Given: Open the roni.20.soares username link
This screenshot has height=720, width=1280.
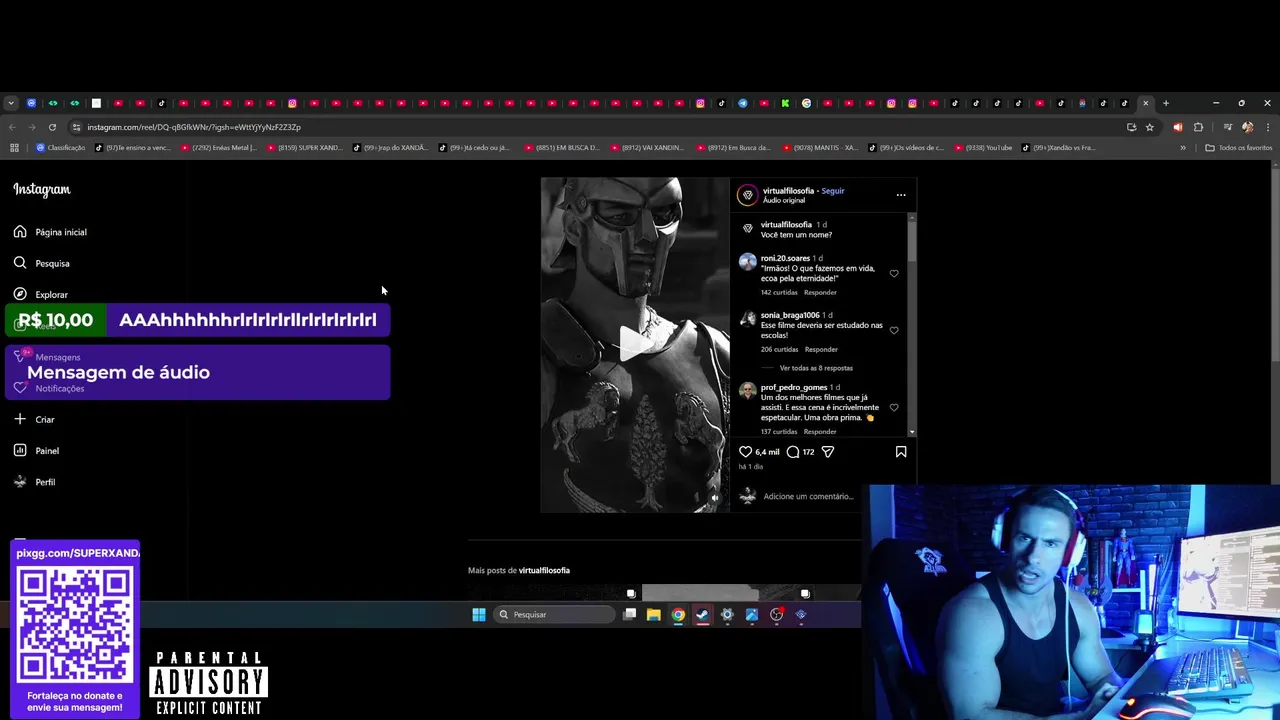Looking at the screenshot, I should point(785,258).
